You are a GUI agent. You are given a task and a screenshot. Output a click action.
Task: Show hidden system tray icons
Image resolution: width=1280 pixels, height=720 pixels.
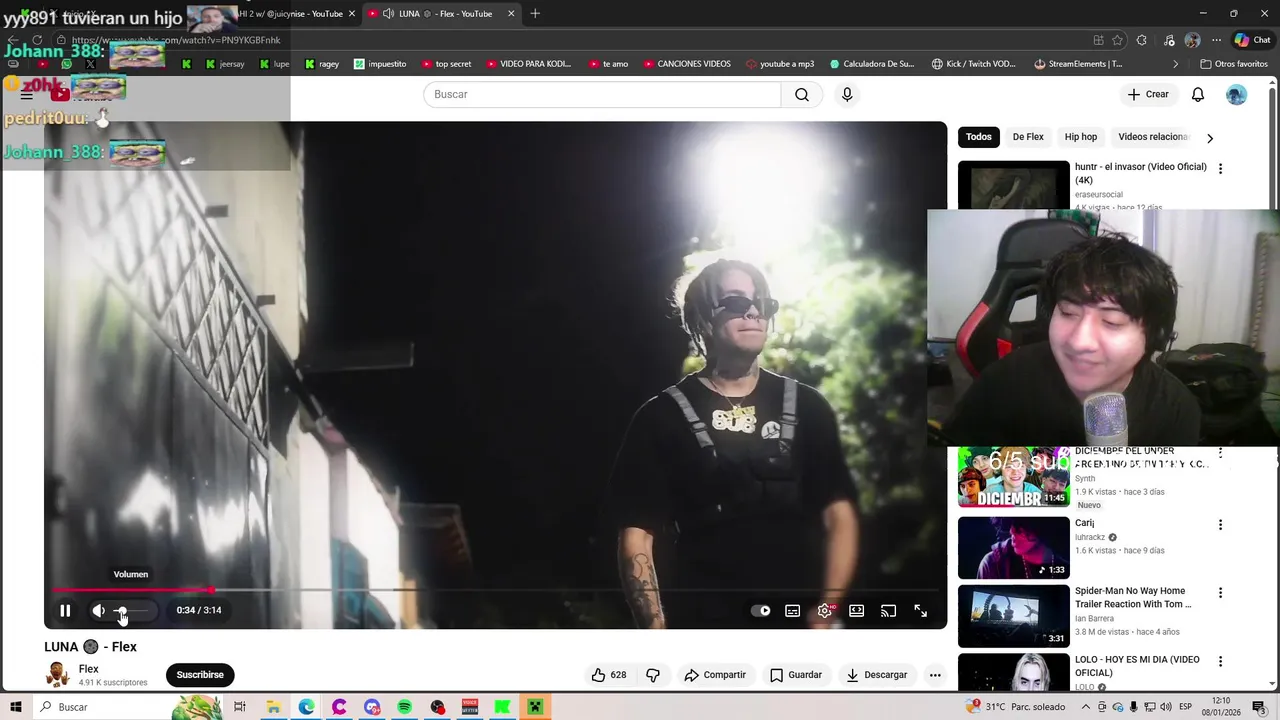(x=1085, y=707)
